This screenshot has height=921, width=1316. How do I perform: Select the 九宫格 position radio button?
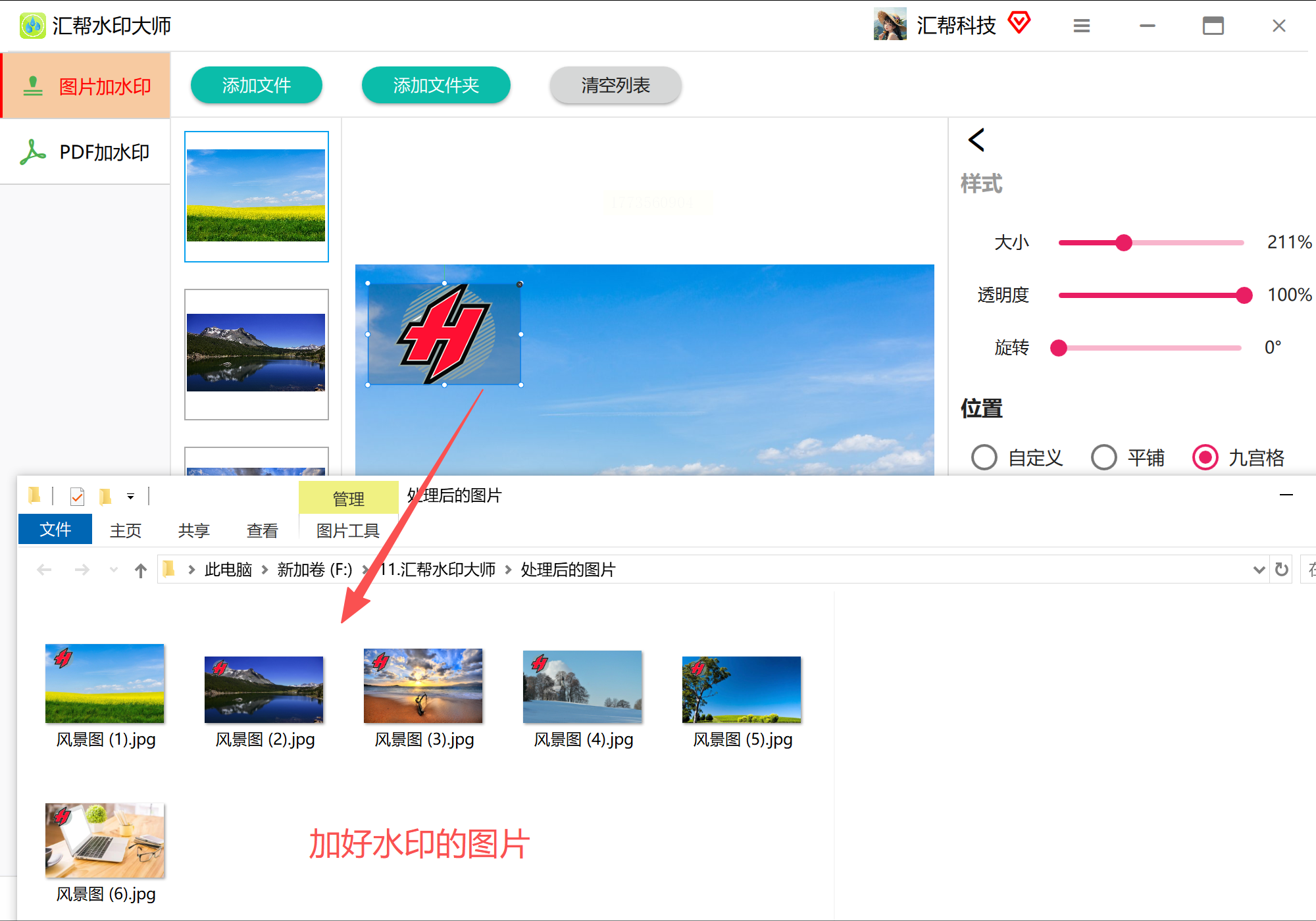coord(1205,457)
